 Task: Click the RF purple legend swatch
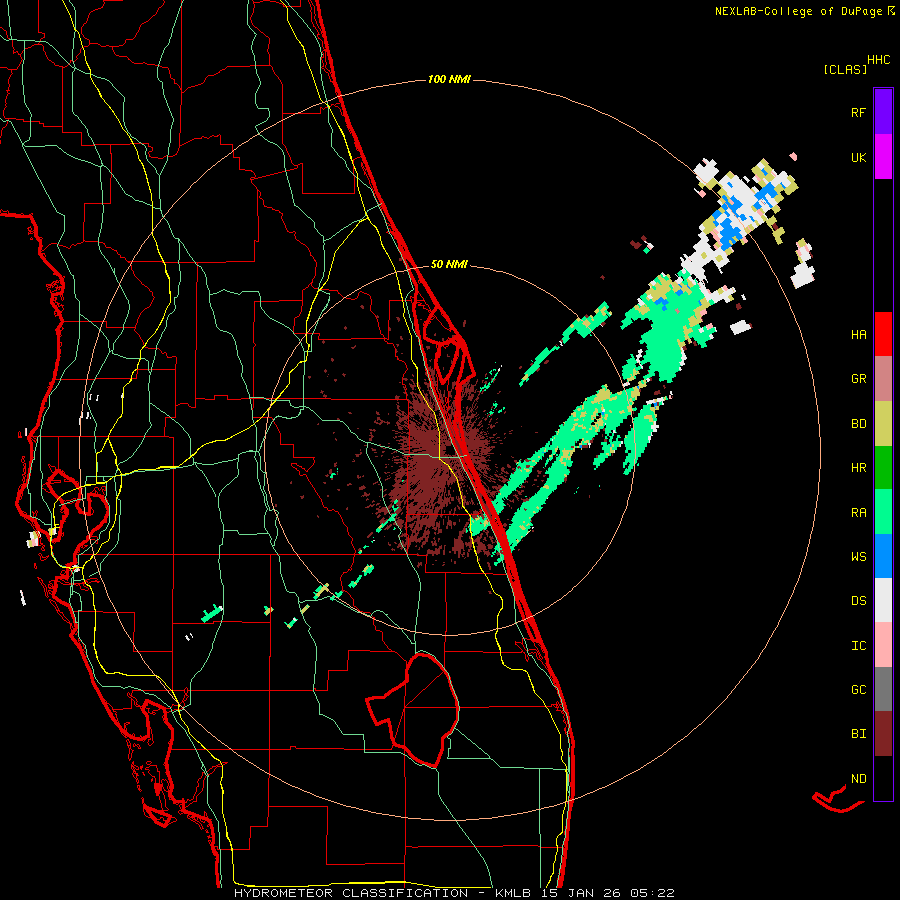[883, 112]
